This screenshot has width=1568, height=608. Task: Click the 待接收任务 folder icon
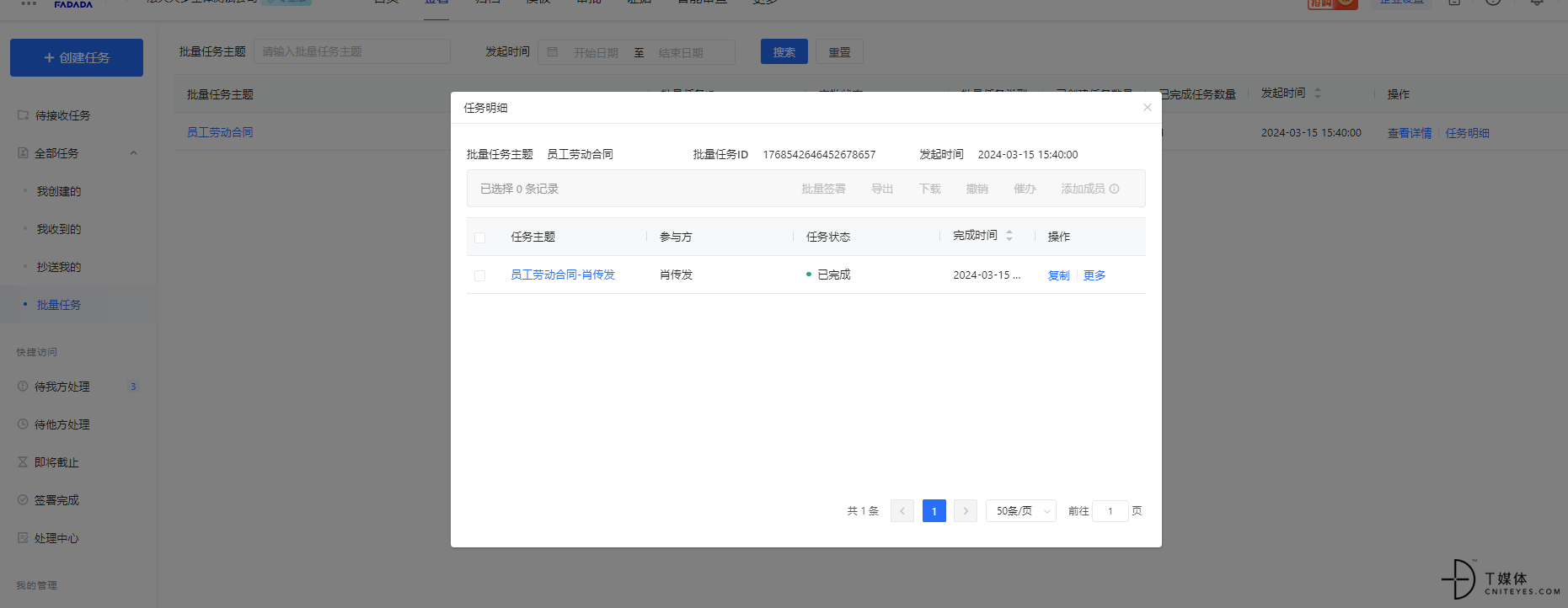click(23, 115)
